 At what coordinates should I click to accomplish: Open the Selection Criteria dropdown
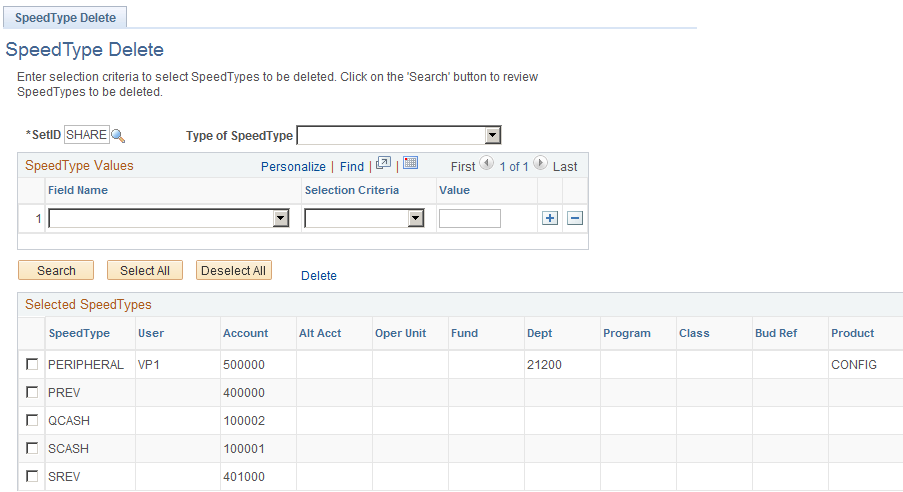[364, 218]
